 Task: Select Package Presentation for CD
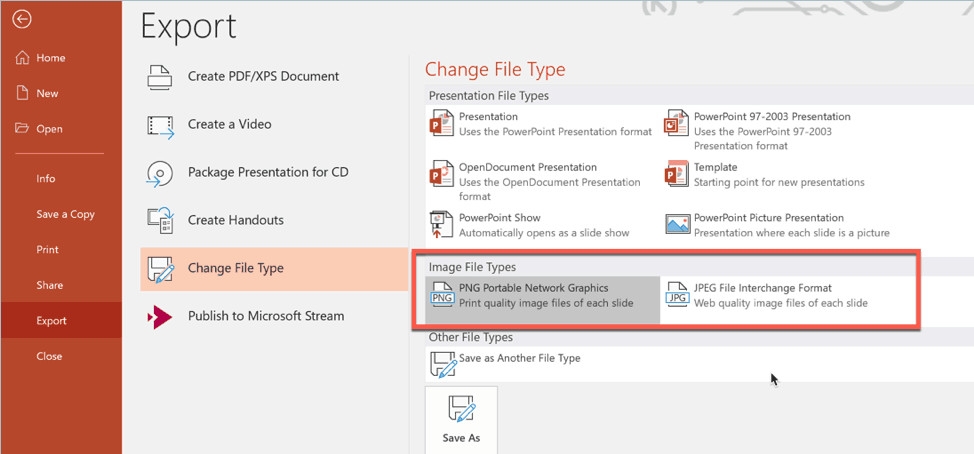tap(274, 172)
